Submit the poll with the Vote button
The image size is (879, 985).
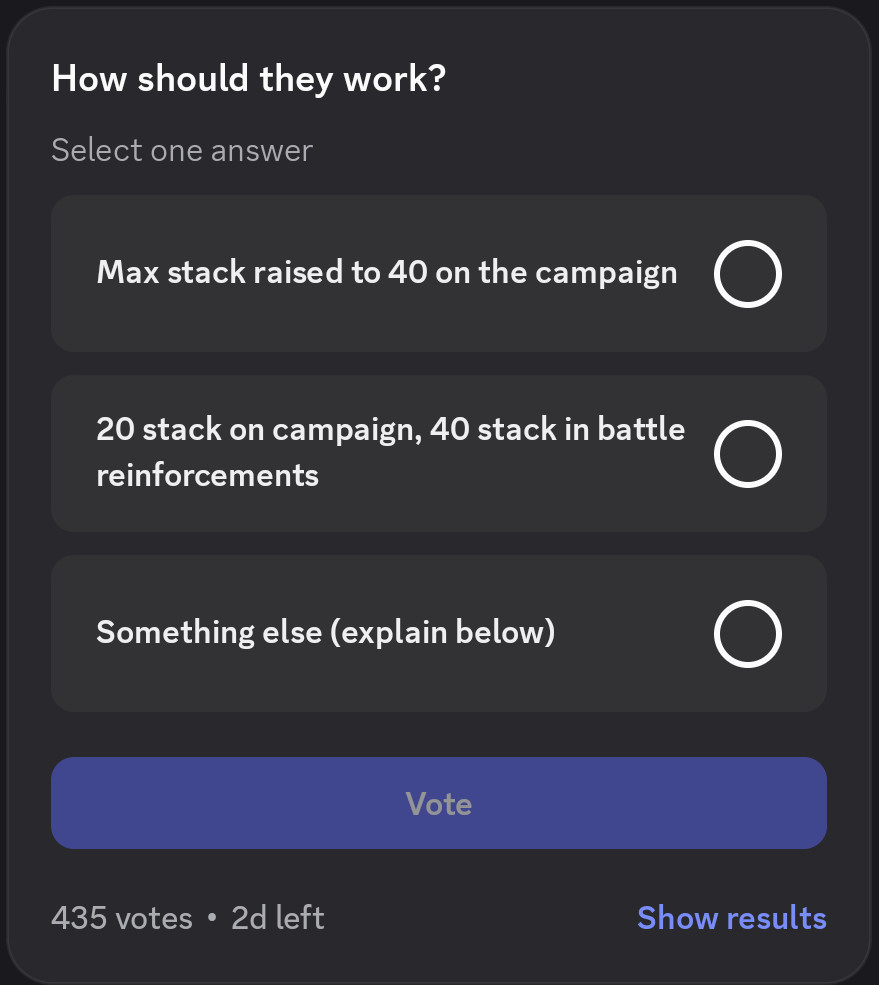click(439, 803)
